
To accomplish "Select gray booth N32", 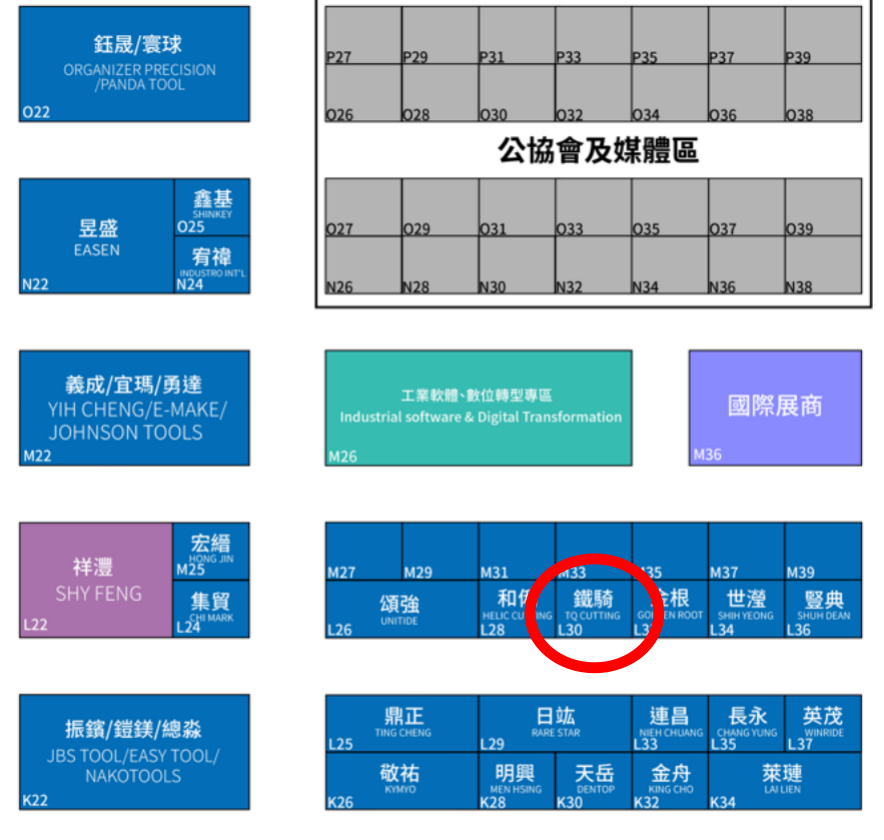I will [x=594, y=265].
